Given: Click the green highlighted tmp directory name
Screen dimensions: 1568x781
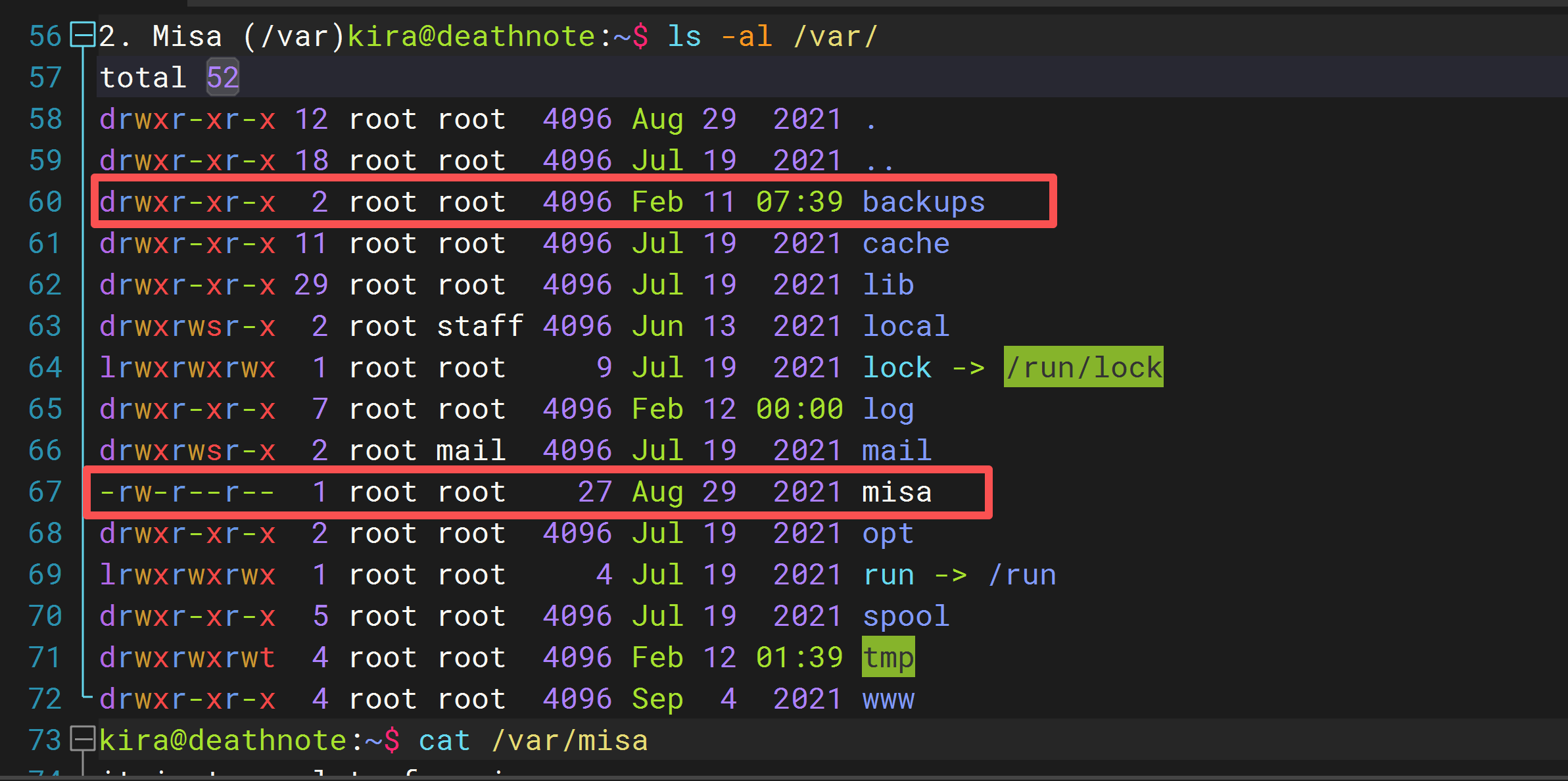Looking at the screenshot, I should click(x=888, y=657).
